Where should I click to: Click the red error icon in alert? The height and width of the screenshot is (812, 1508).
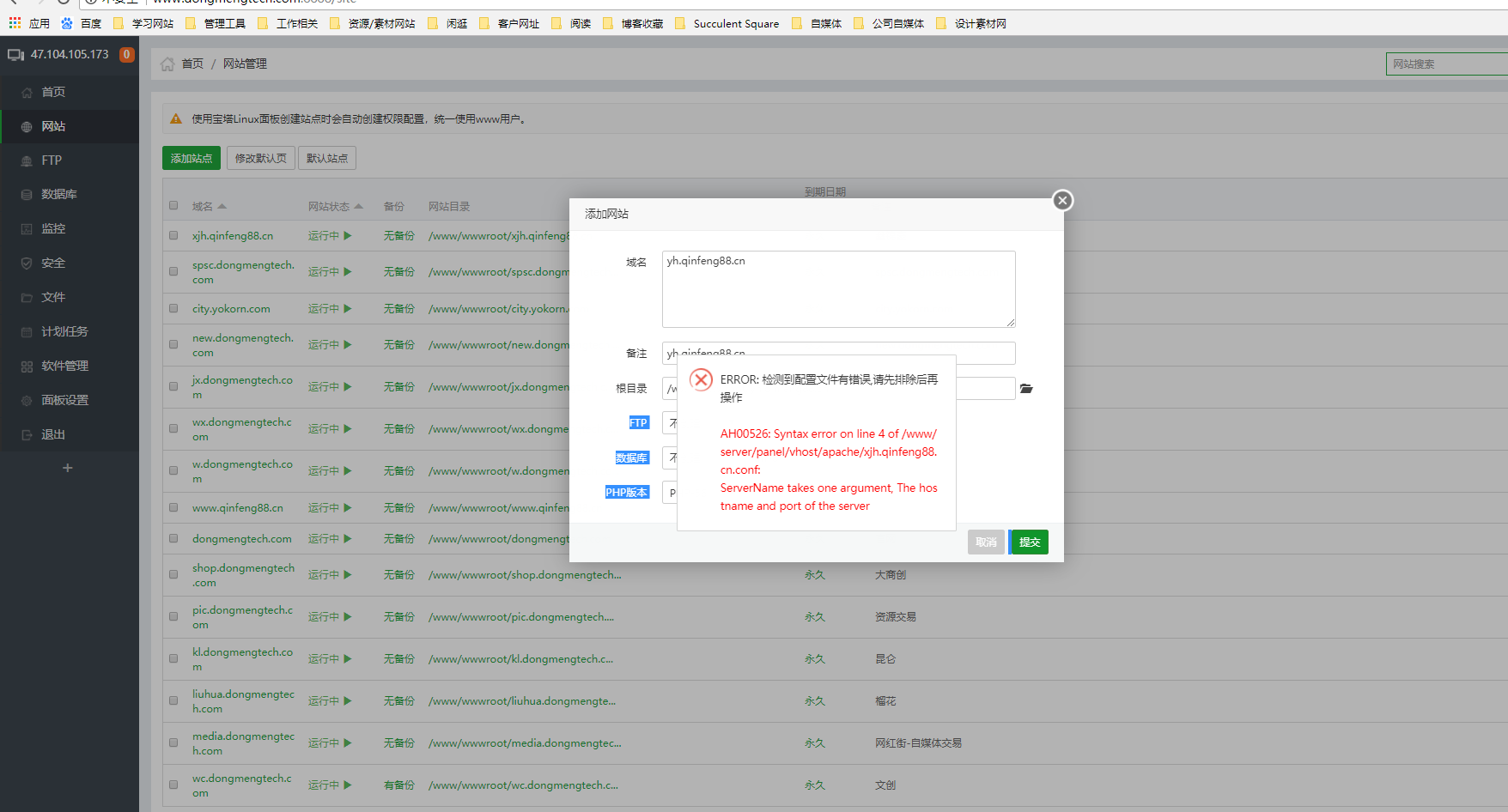(701, 380)
